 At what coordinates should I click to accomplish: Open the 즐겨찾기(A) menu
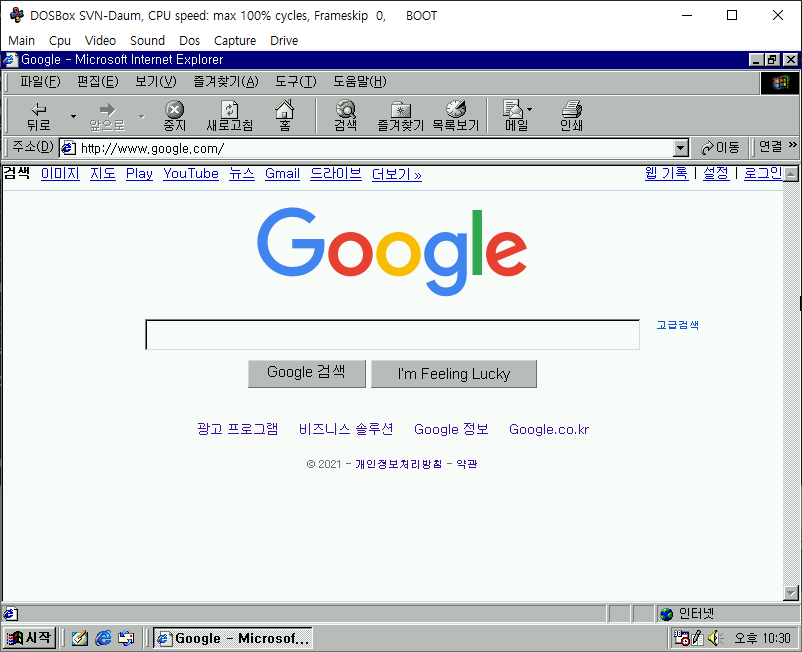226,82
